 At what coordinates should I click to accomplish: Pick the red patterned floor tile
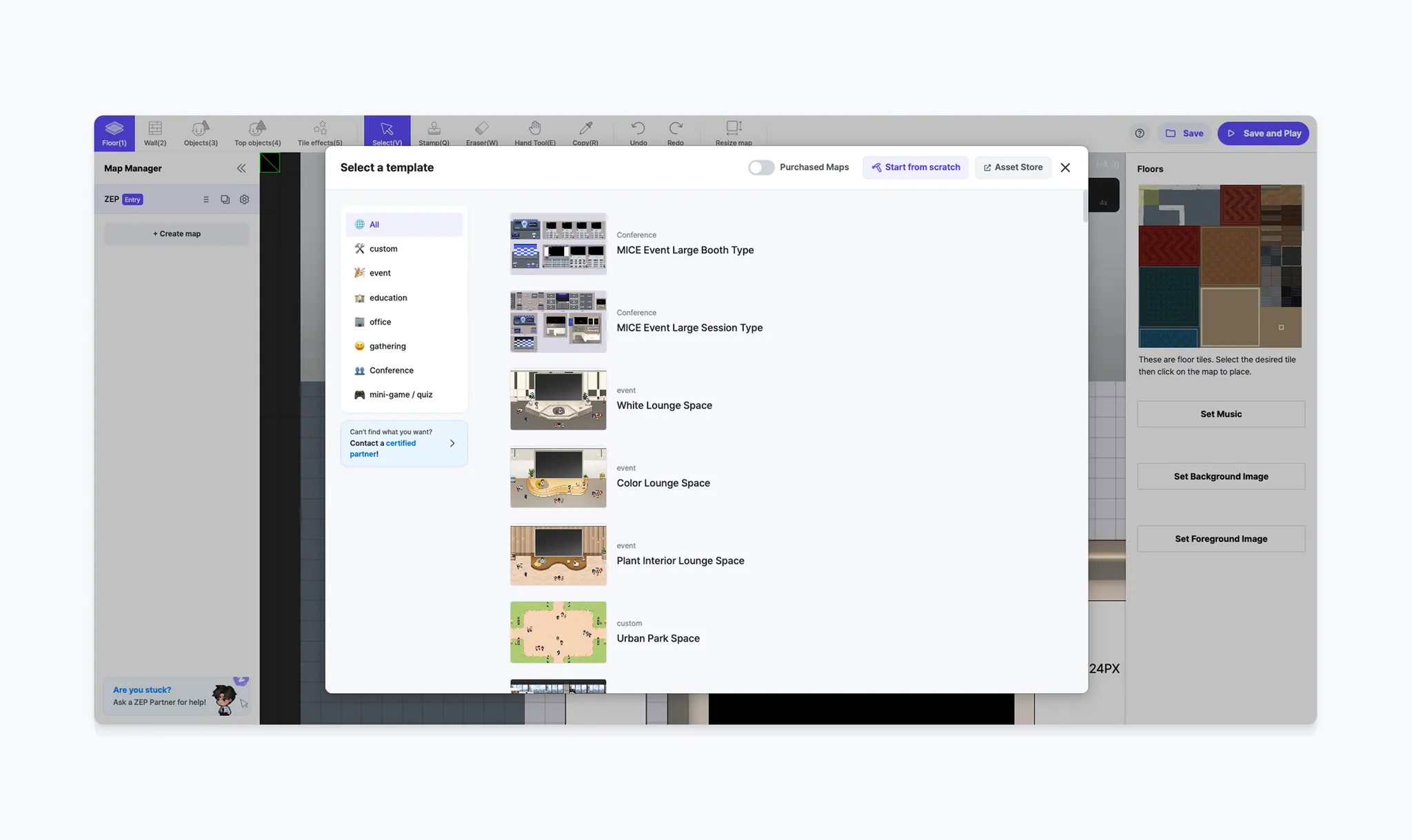click(1169, 247)
